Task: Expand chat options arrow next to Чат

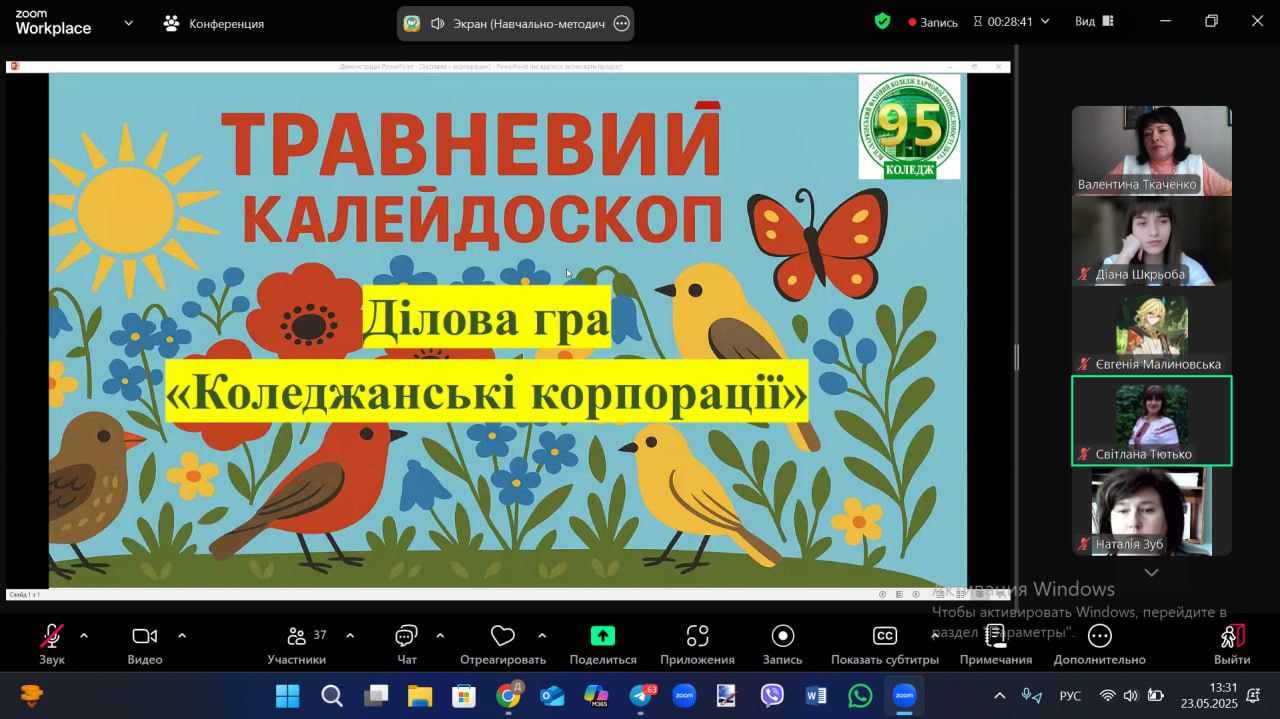Action: pos(440,635)
